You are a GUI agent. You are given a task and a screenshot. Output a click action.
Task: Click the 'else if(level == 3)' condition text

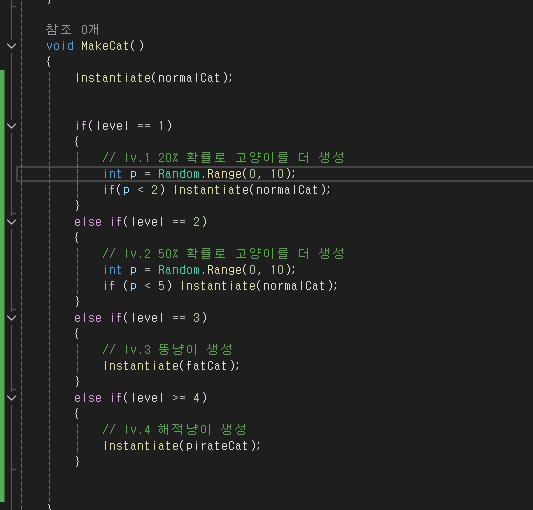[x=141, y=318]
